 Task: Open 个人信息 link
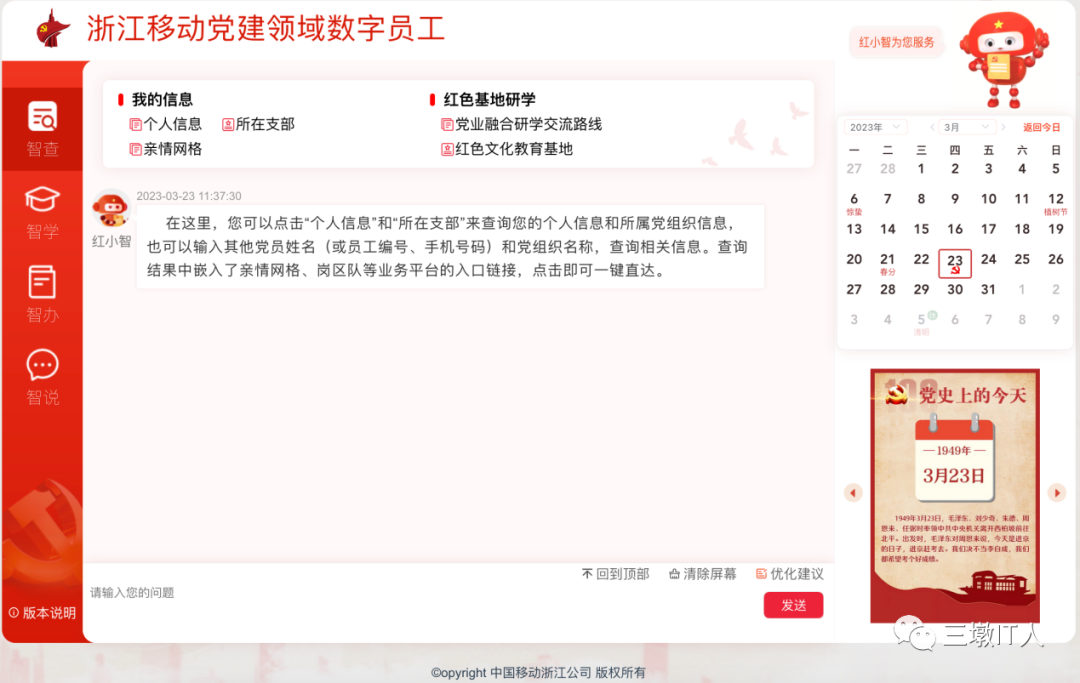point(173,124)
